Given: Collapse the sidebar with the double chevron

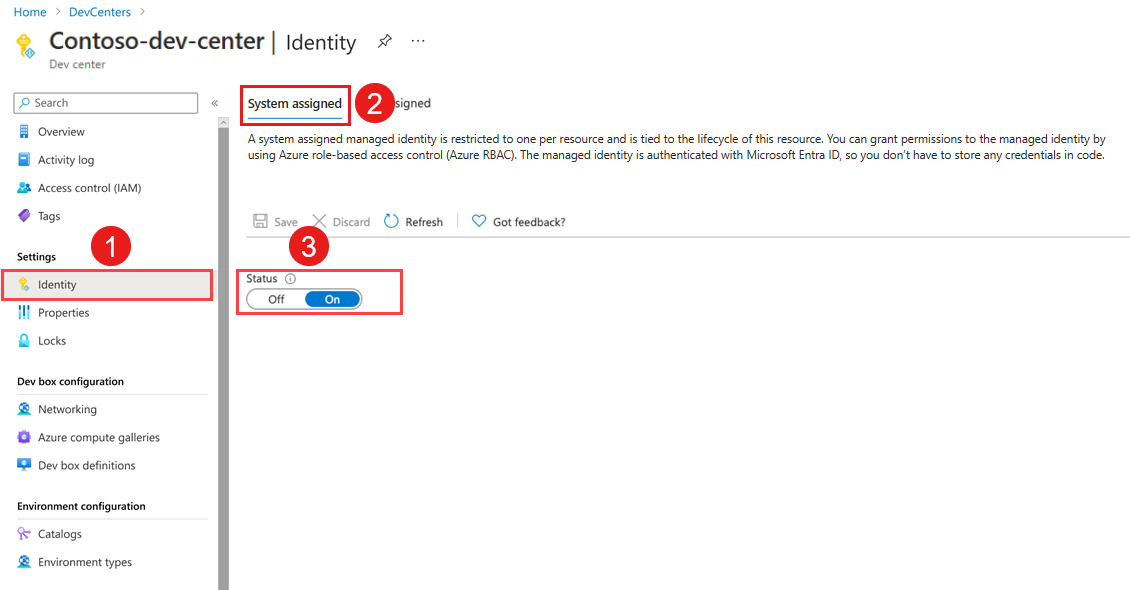Looking at the screenshot, I should click(215, 103).
